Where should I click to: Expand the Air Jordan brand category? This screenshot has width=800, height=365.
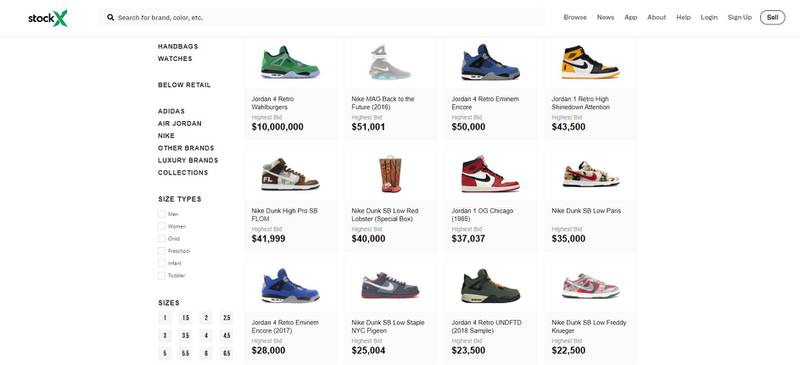[180, 124]
